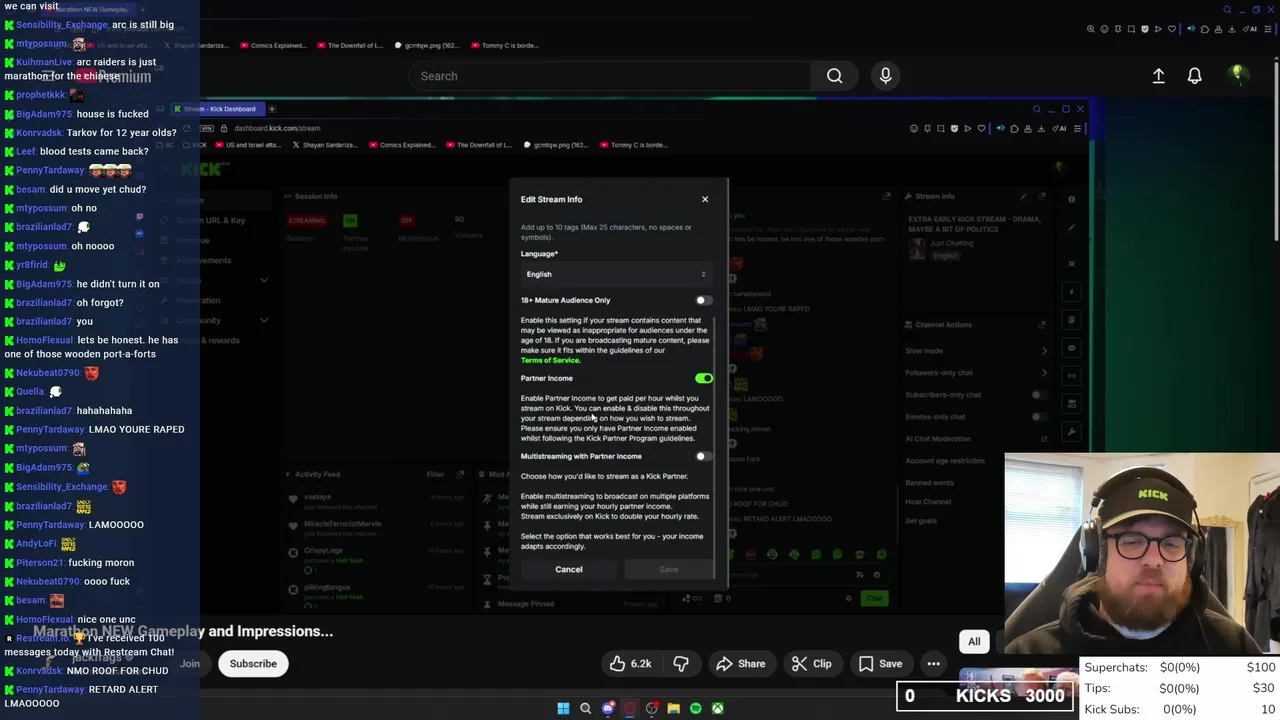
Task: Open Windows taskbar search
Action: click(586, 708)
